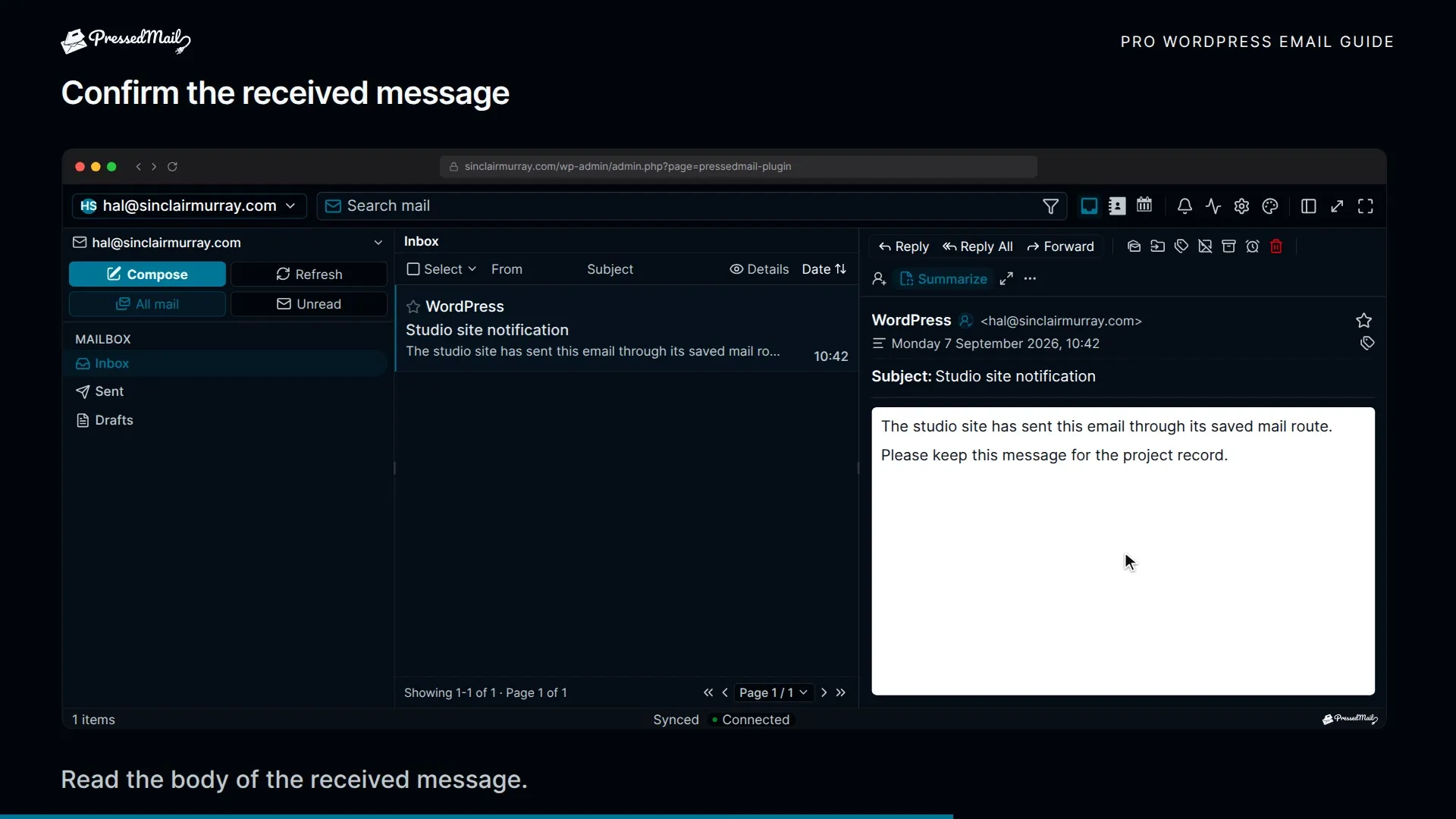This screenshot has height=819, width=1456.
Task: Star the WordPress email in the inbox list
Action: (x=413, y=307)
